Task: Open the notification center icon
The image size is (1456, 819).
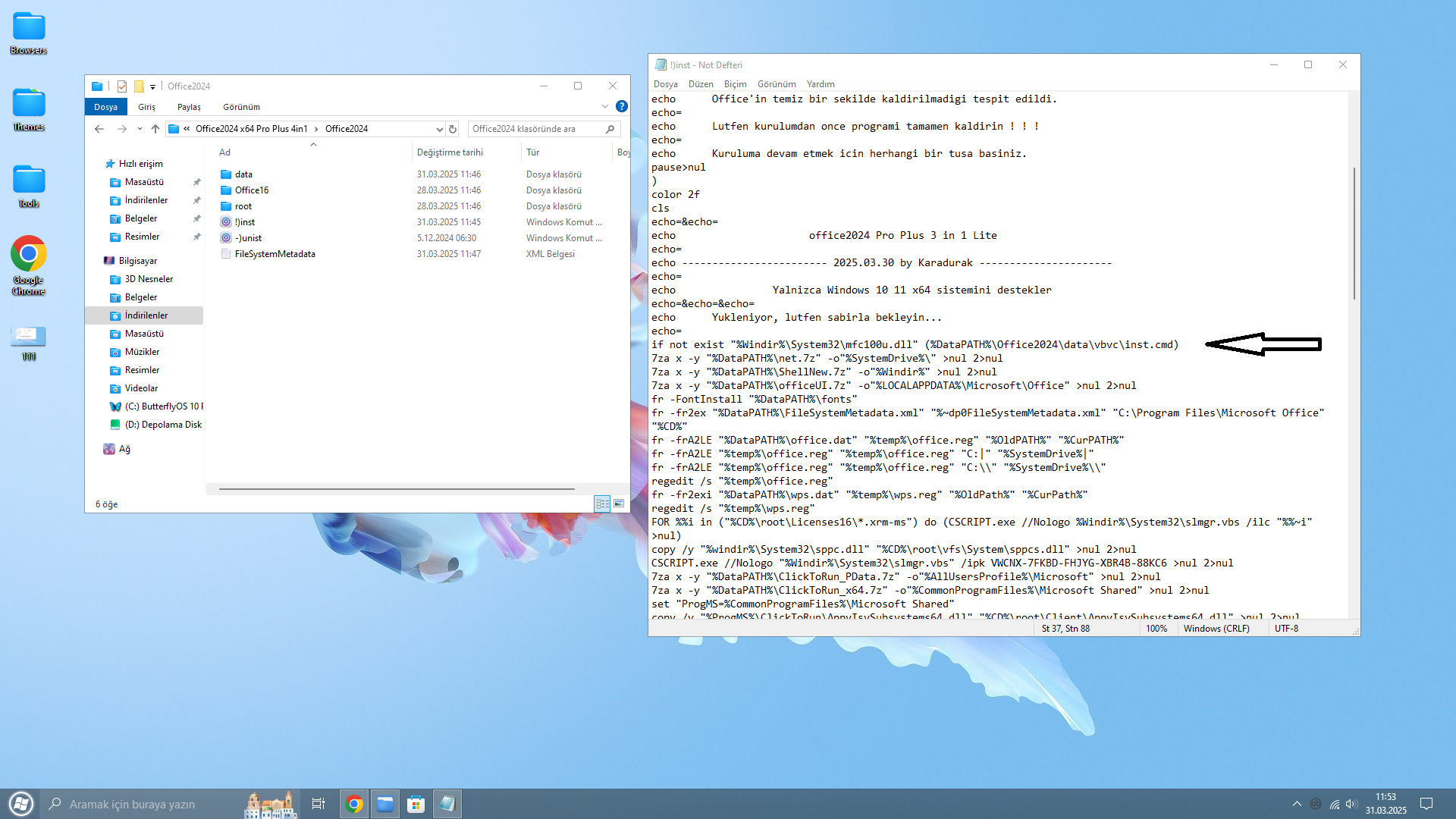Action: coord(1426,804)
